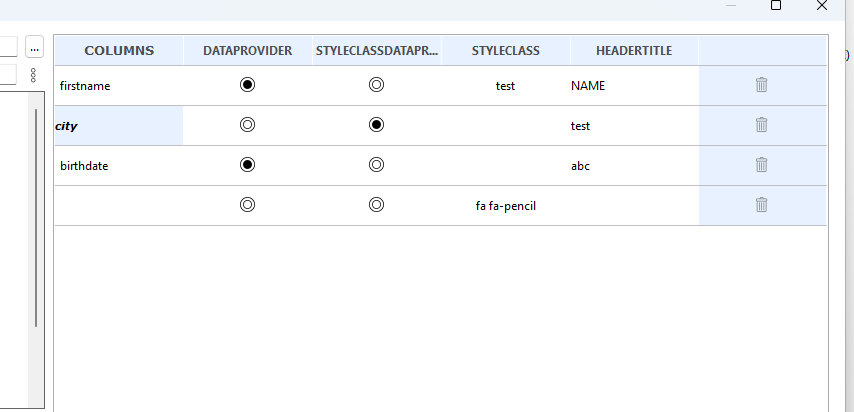Select styleclassdataprovider radio in the empty row
Image resolution: width=854 pixels, height=412 pixels.
click(x=376, y=205)
